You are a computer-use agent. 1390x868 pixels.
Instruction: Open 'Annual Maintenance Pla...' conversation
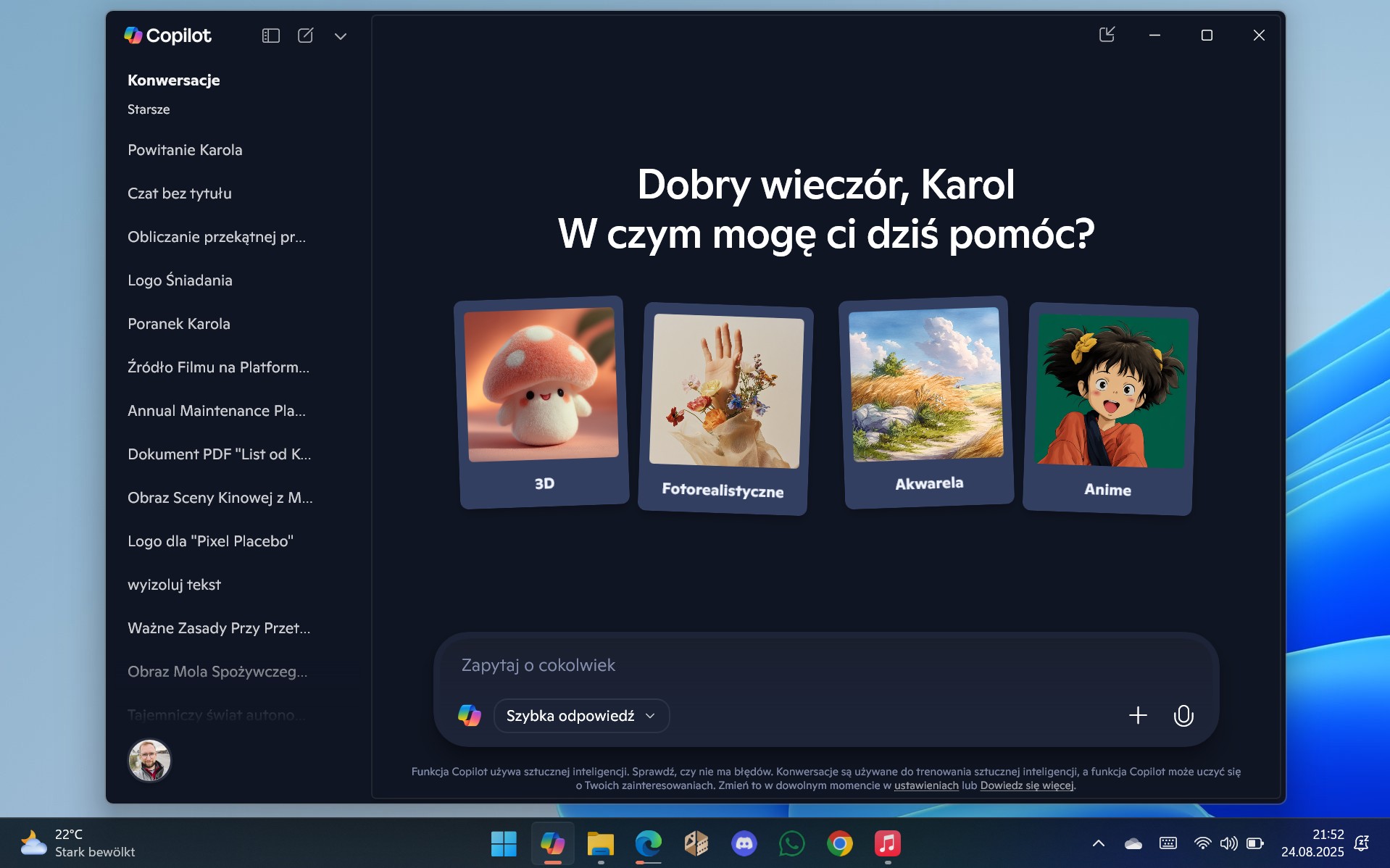coord(217,411)
